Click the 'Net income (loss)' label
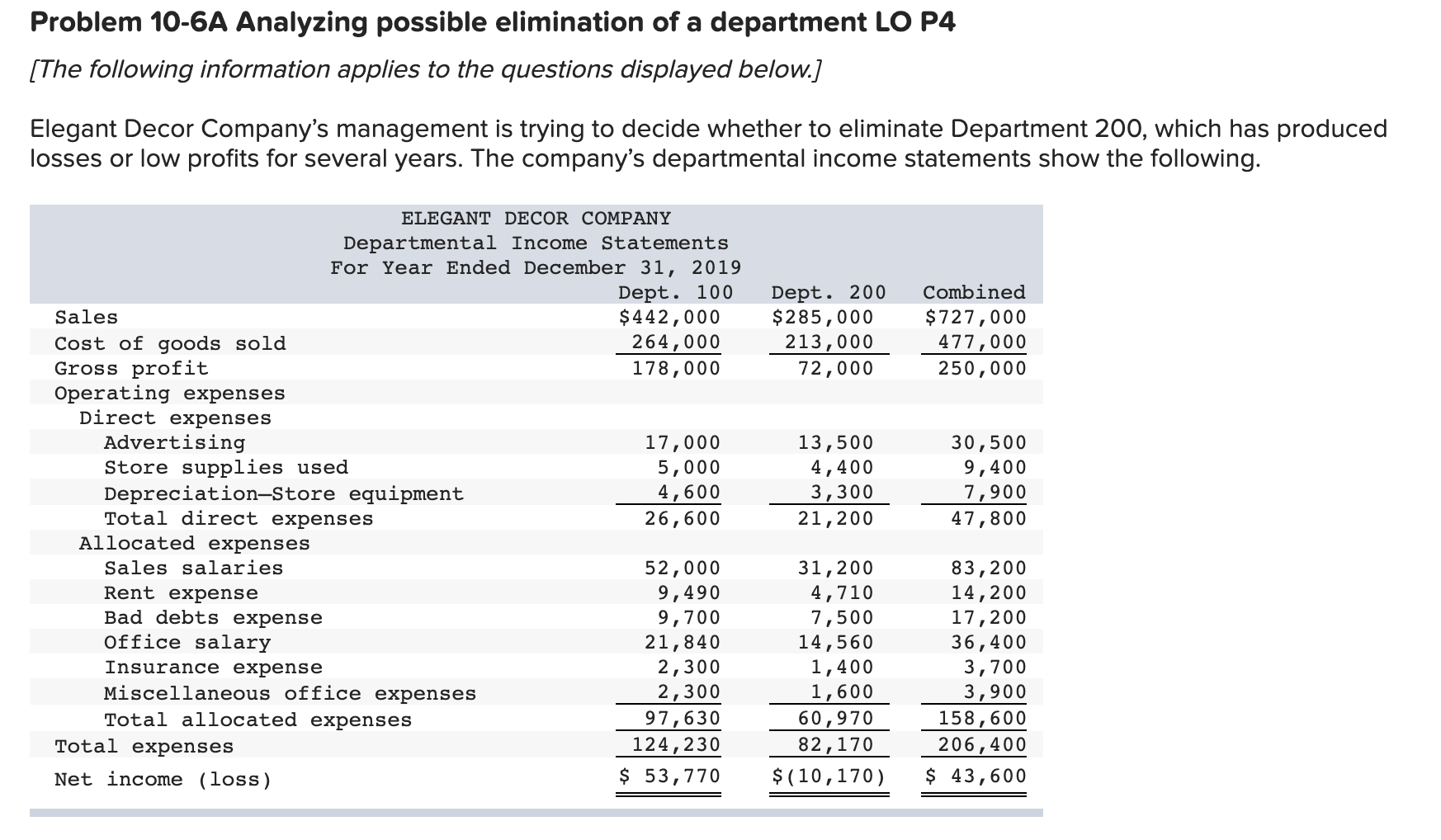This screenshot has width=1441, height=840. (x=163, y=780)
